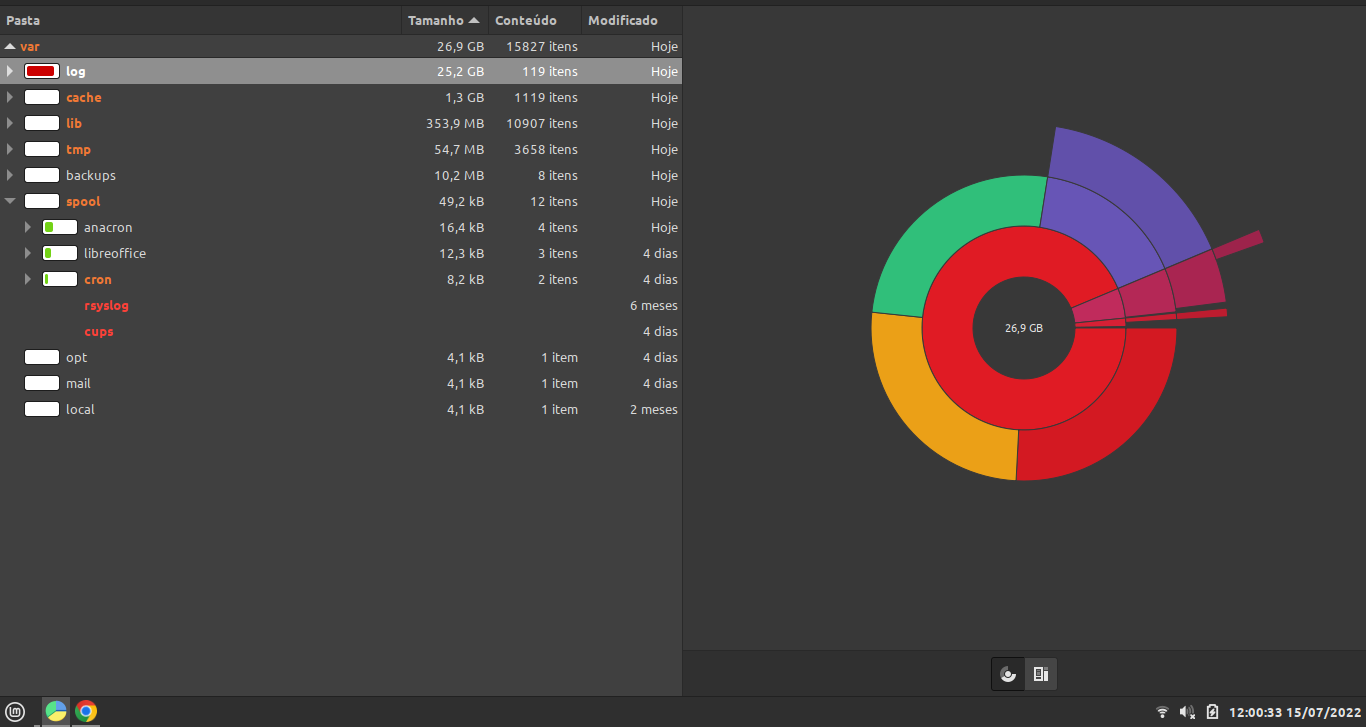Launch Google Chrome from the taskbar
The image size is (1366, 727).
(x=86, y=712)
